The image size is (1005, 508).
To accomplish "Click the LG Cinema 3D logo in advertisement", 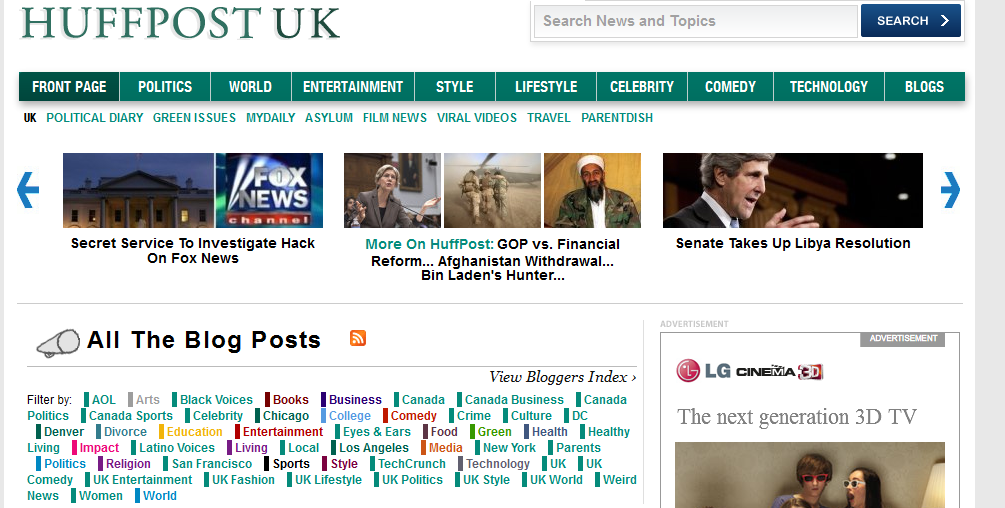I will pyautogui.click(x=749, y=371).
